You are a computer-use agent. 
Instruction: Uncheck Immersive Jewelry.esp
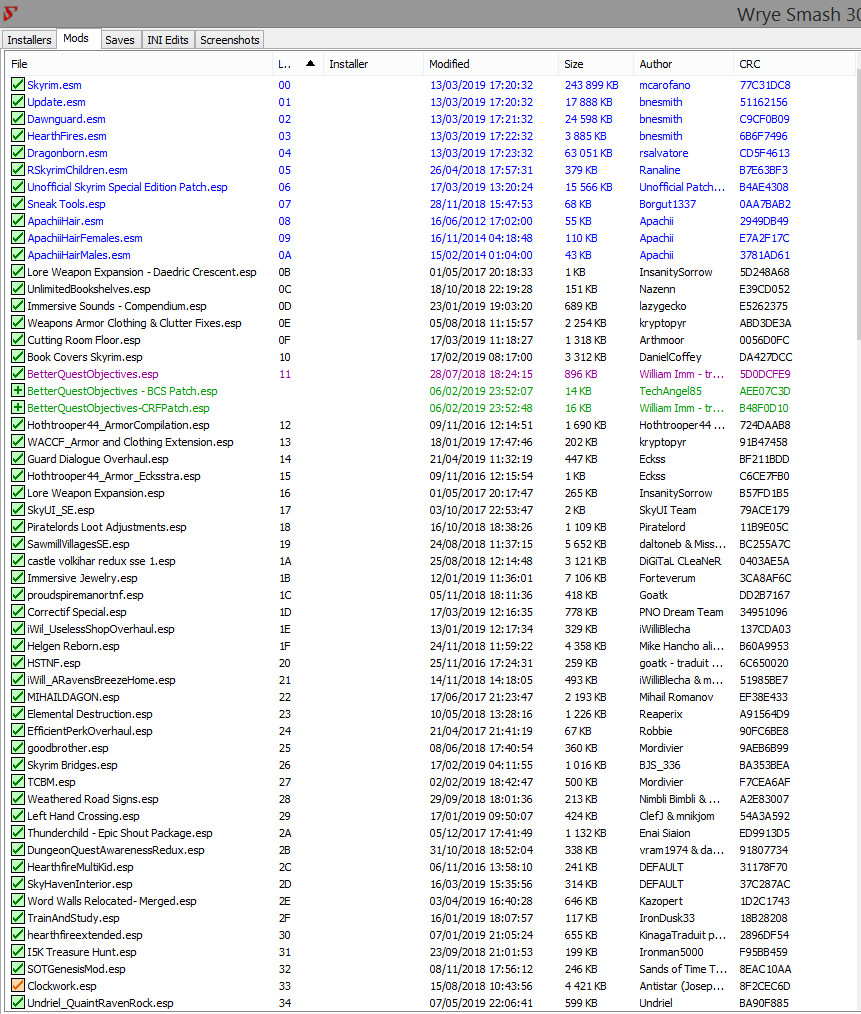pos(17,578)
